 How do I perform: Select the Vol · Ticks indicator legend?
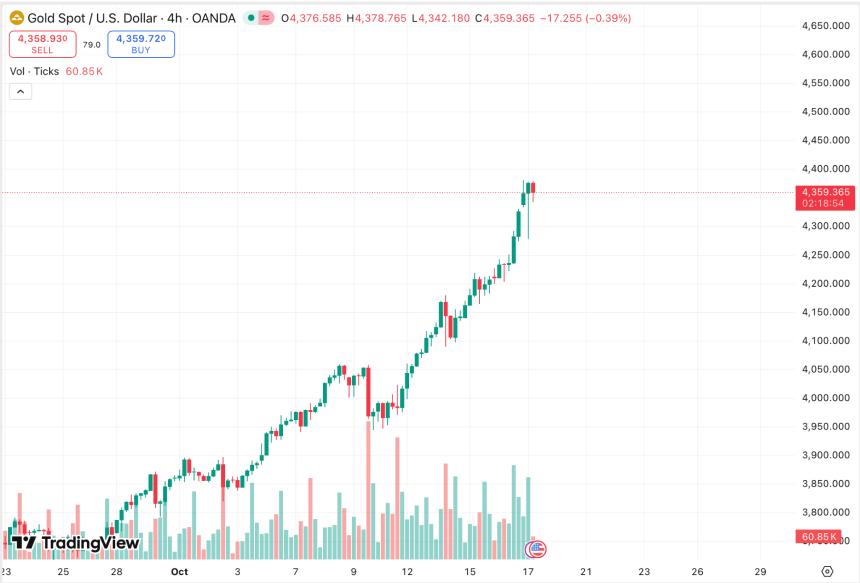tap(34, 71)
